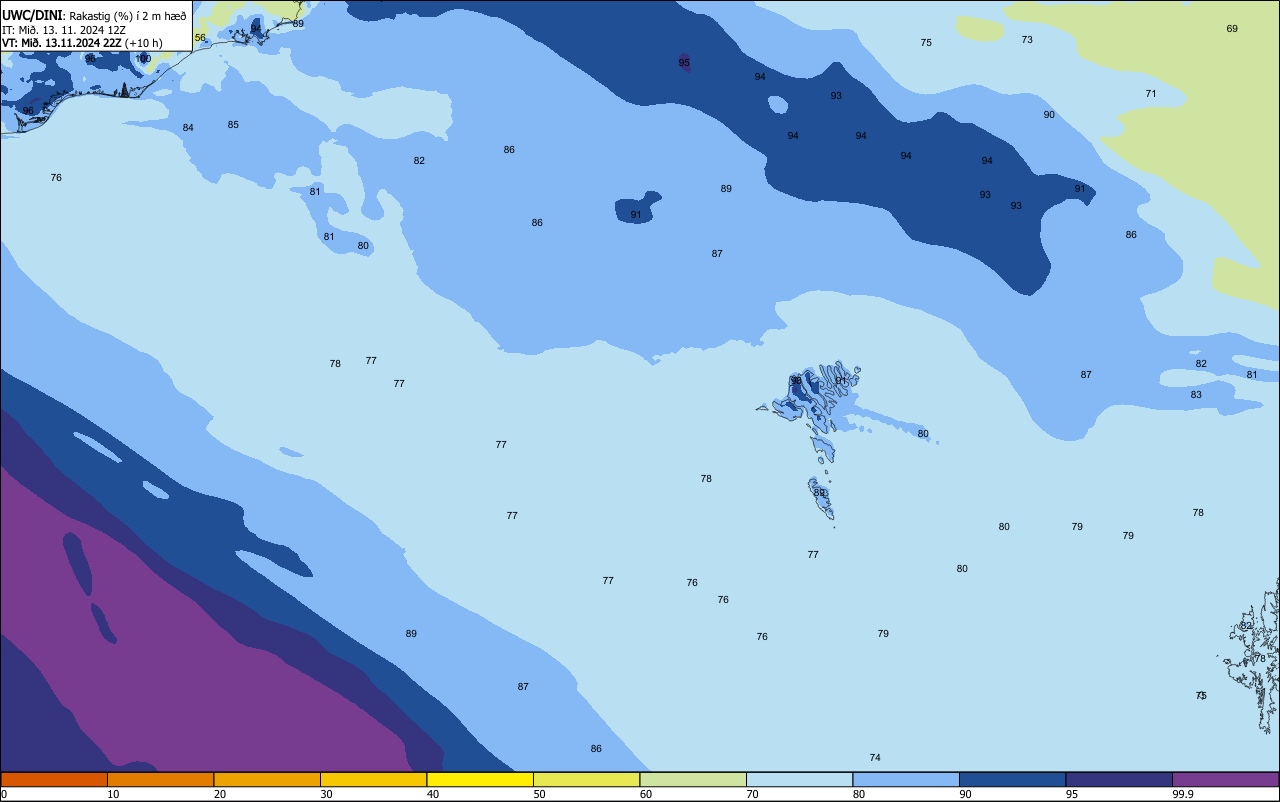The height and width of the screenshot is (802, 1280).
Task: Click the pale yellow 50–60 legend swatch
Action: (x=586, y=779)
